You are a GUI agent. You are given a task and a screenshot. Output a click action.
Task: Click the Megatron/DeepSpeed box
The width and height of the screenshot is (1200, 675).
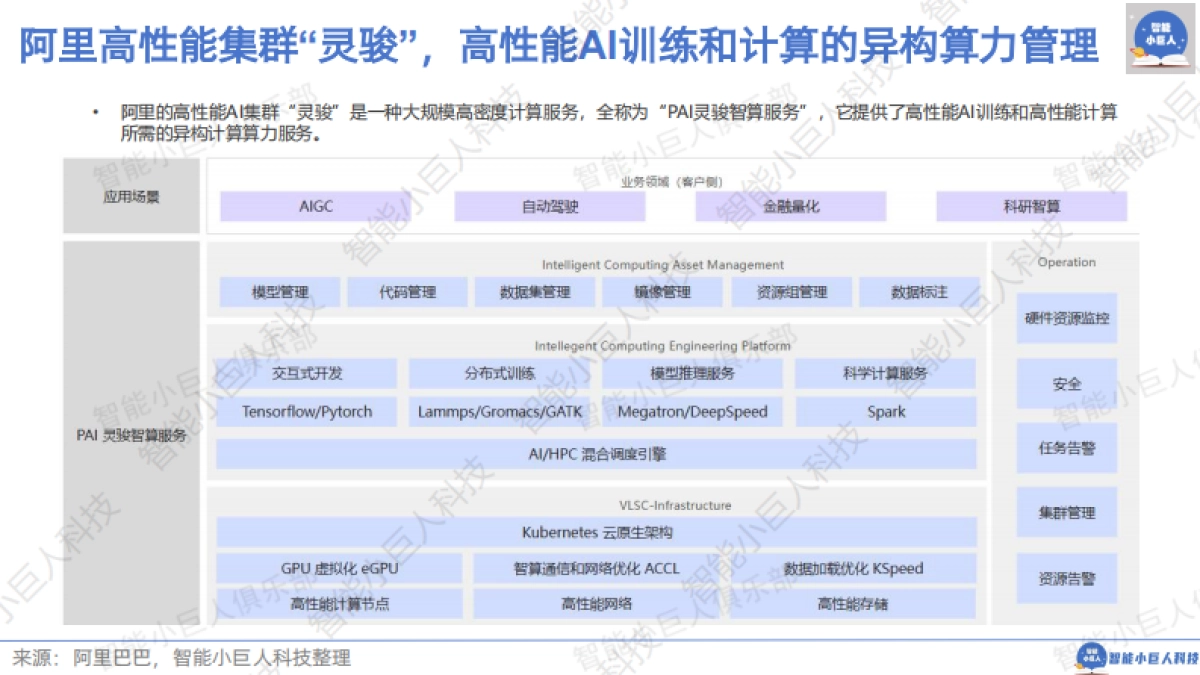(693, 411)
